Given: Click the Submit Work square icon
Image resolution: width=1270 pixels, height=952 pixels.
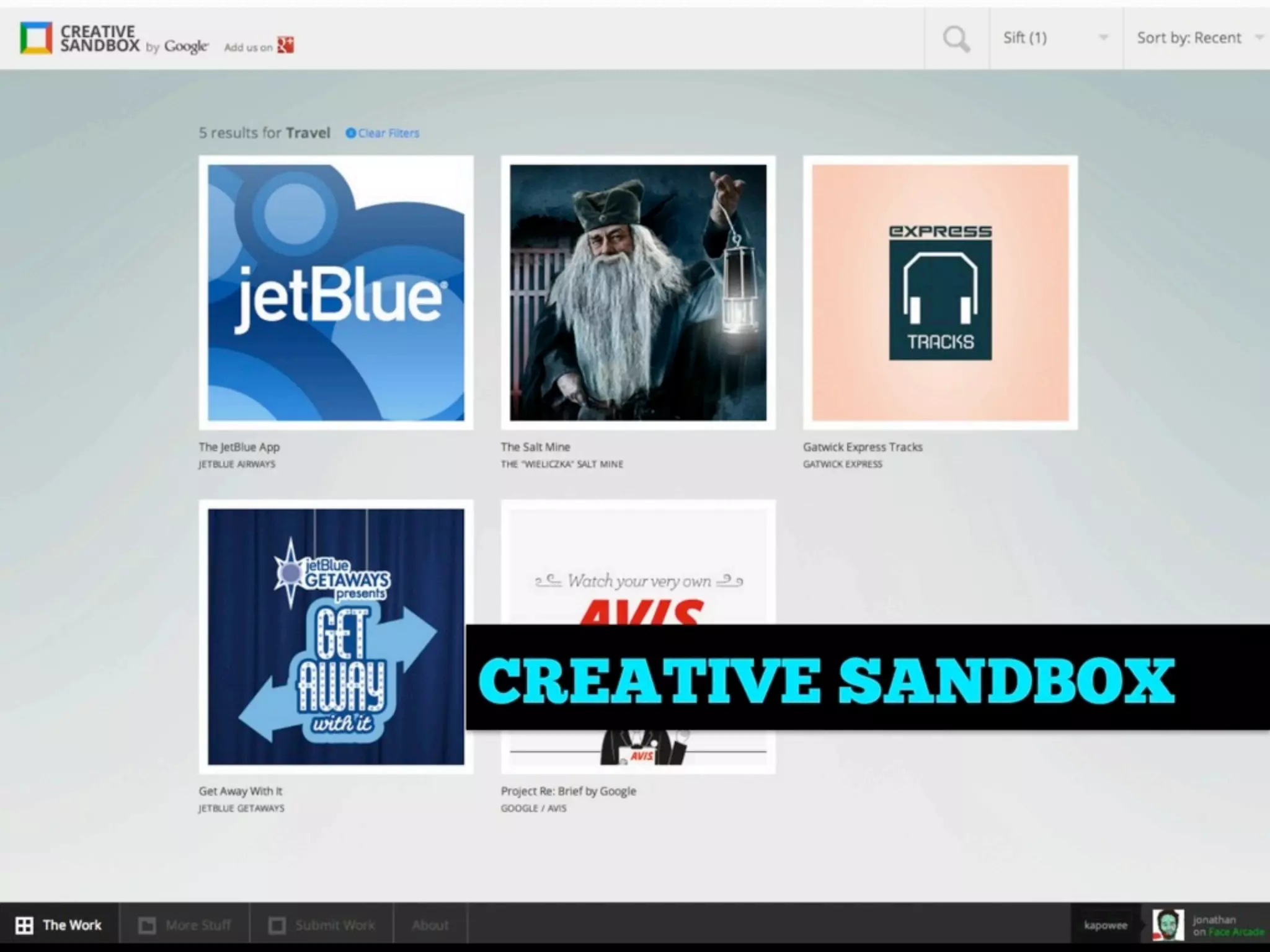Looking at the screenshot, I should tap(277, 925).
